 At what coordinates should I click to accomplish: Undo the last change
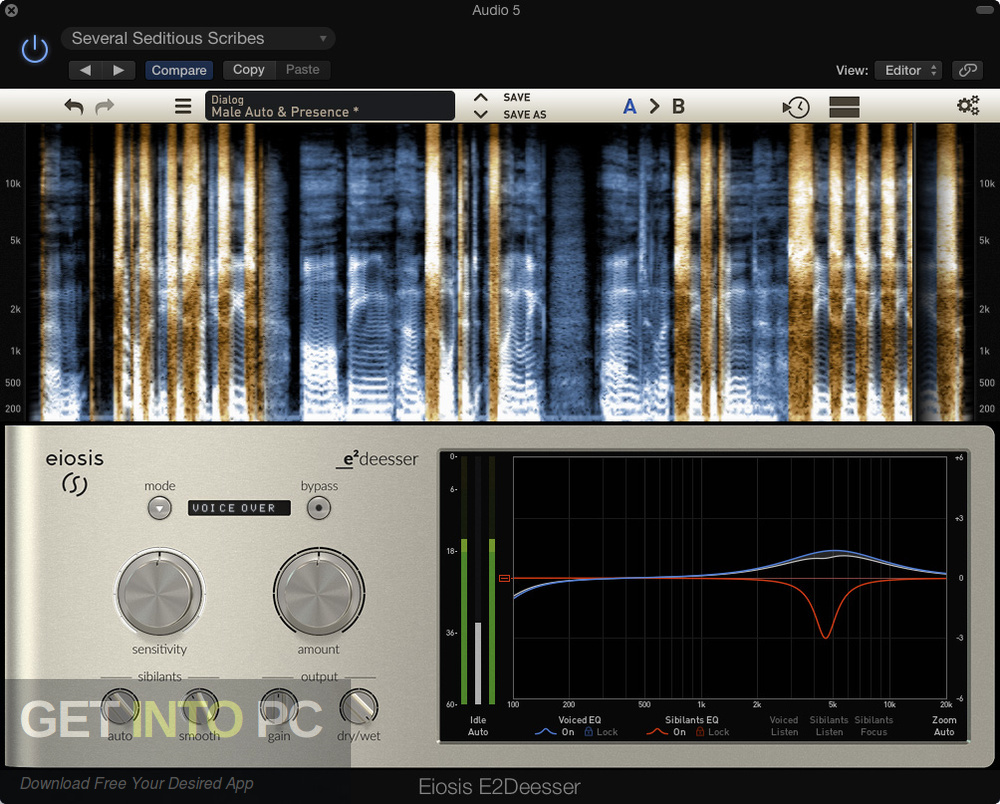[x=74, y=106]
